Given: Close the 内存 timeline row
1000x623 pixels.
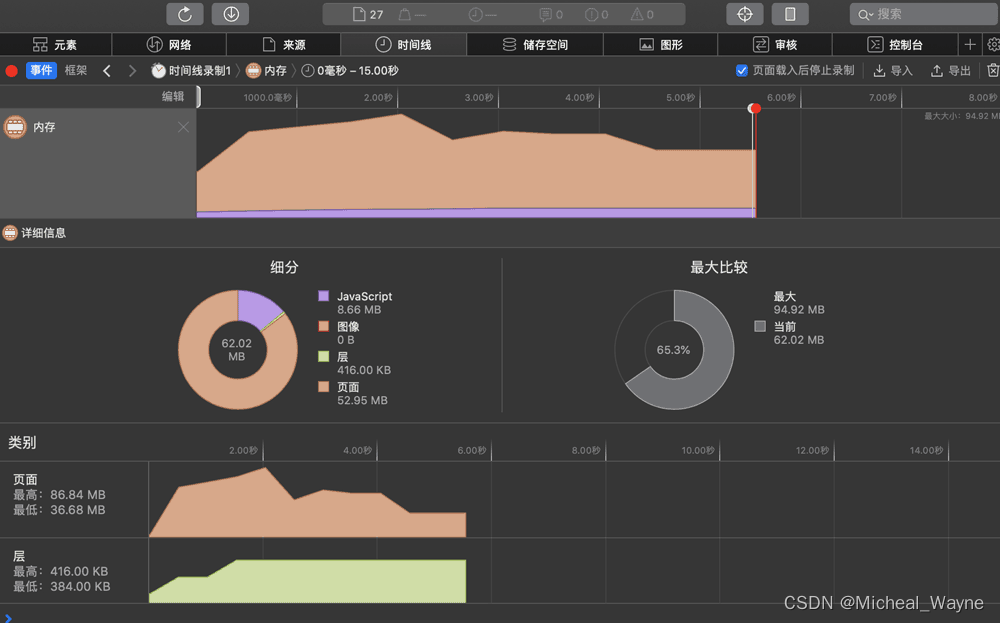Looking at the screenshot, I should coord(183,127).
